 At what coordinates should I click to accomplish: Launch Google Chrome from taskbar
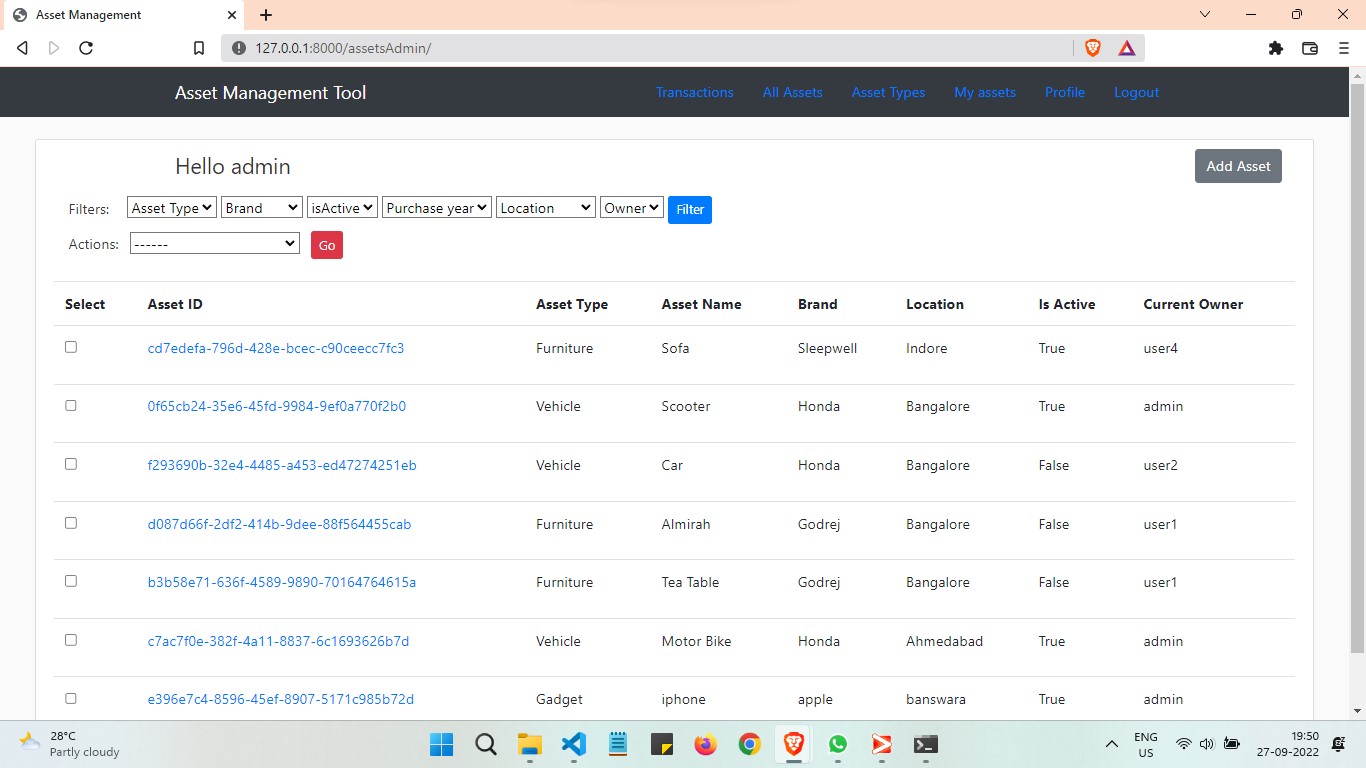point(750,744)
